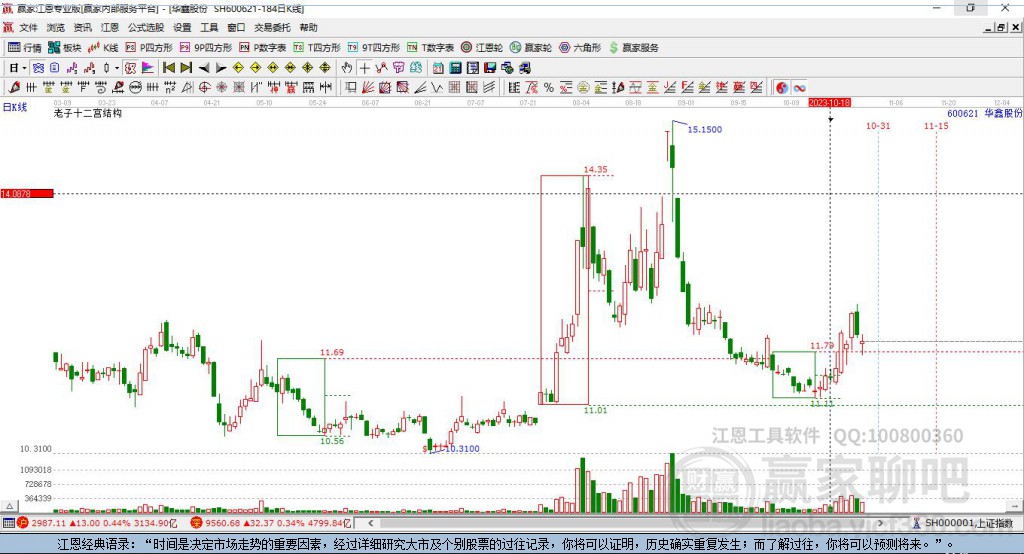The image size is (1024, 554).
Task: Open the 9T四方形 tool
Action: [x=374, y=48]
